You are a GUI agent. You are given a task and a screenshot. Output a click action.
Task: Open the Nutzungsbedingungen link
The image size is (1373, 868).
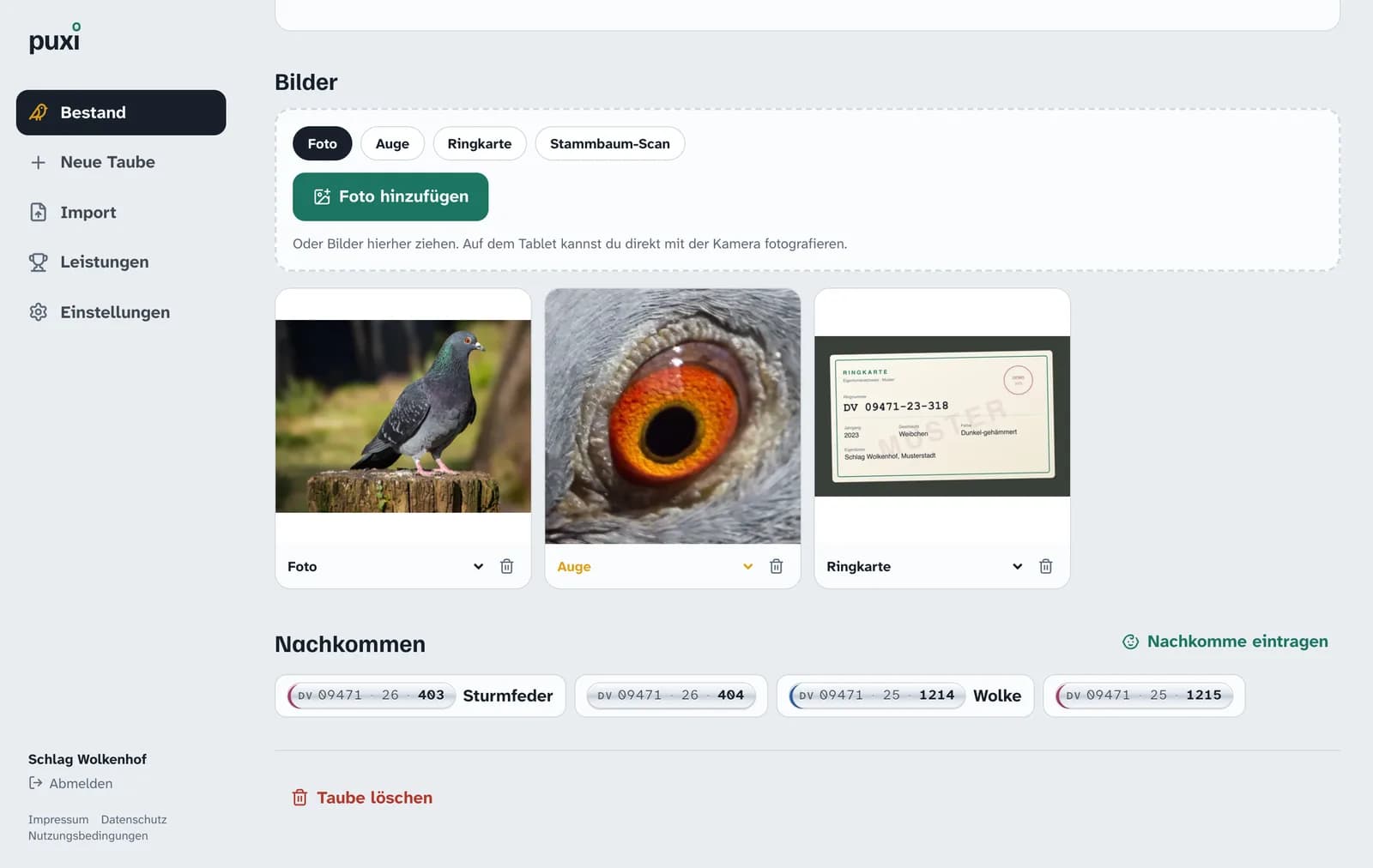(88, 835)
